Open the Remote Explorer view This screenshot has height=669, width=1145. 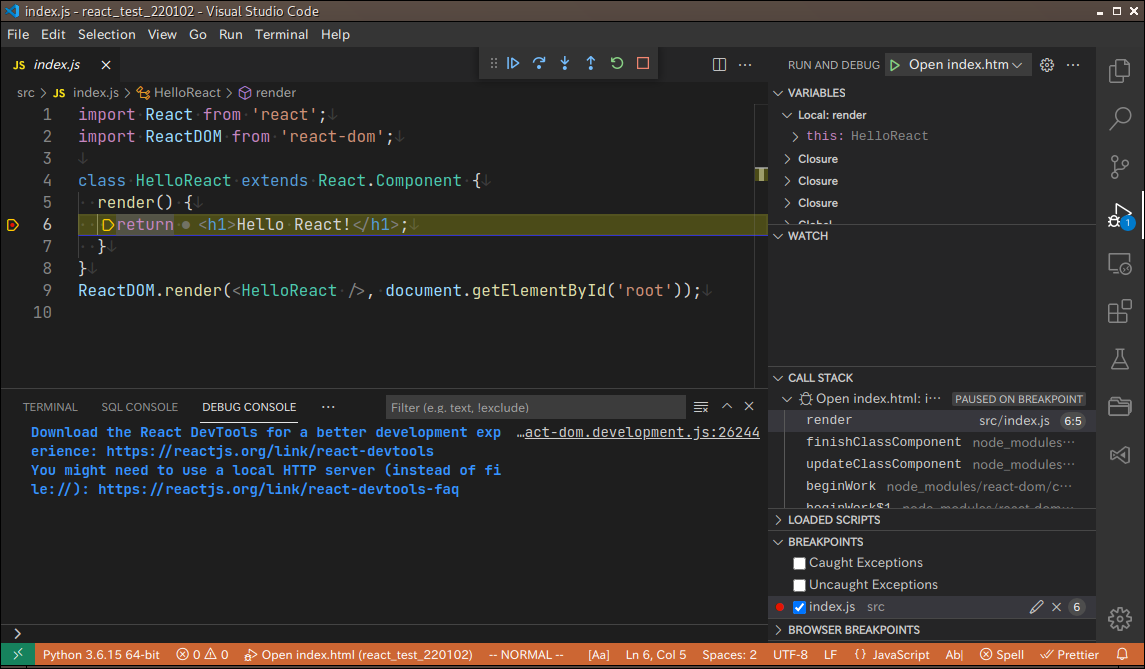click(x=1119, y=263)
